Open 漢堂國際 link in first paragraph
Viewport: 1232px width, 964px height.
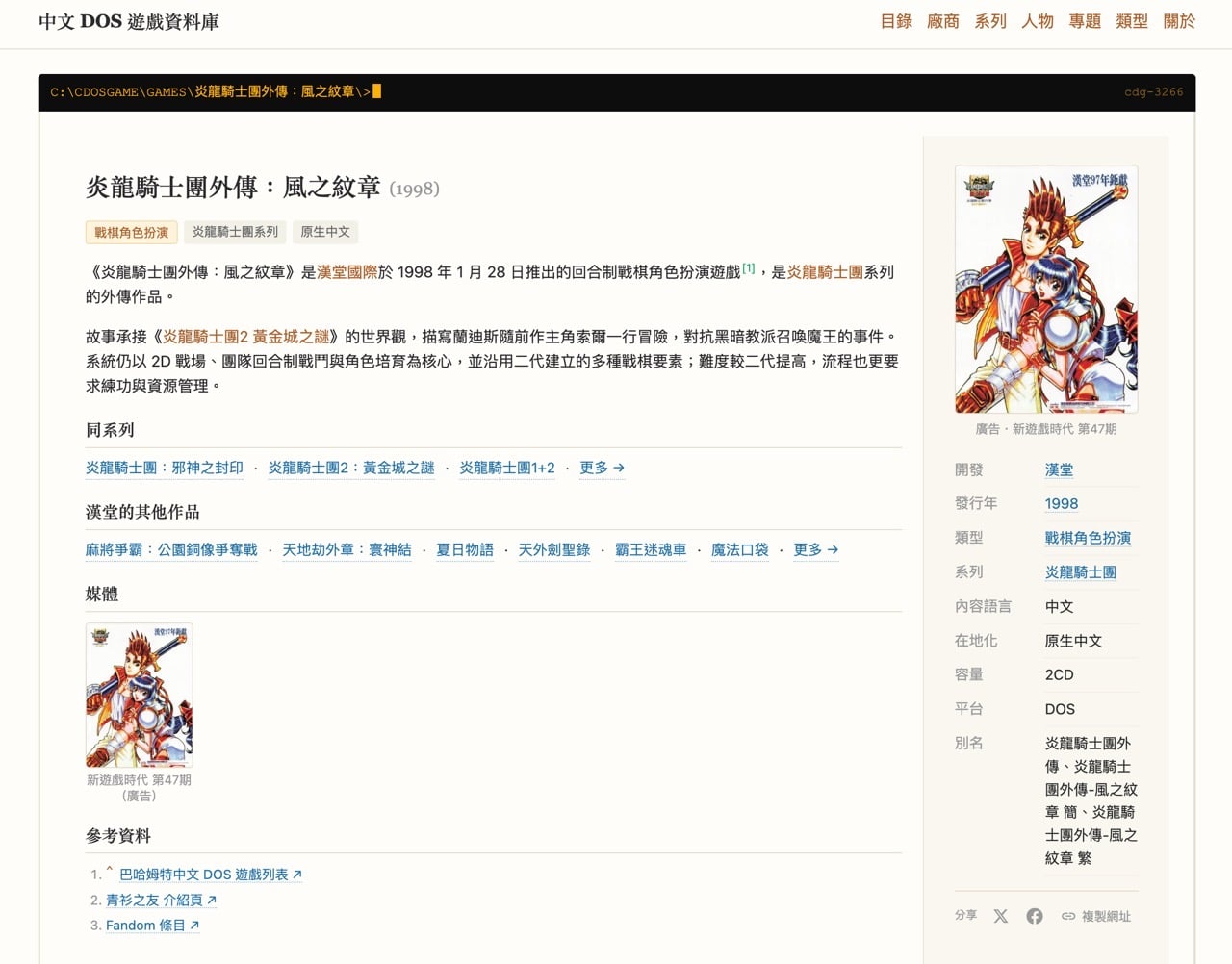click(x=347, y=272)
